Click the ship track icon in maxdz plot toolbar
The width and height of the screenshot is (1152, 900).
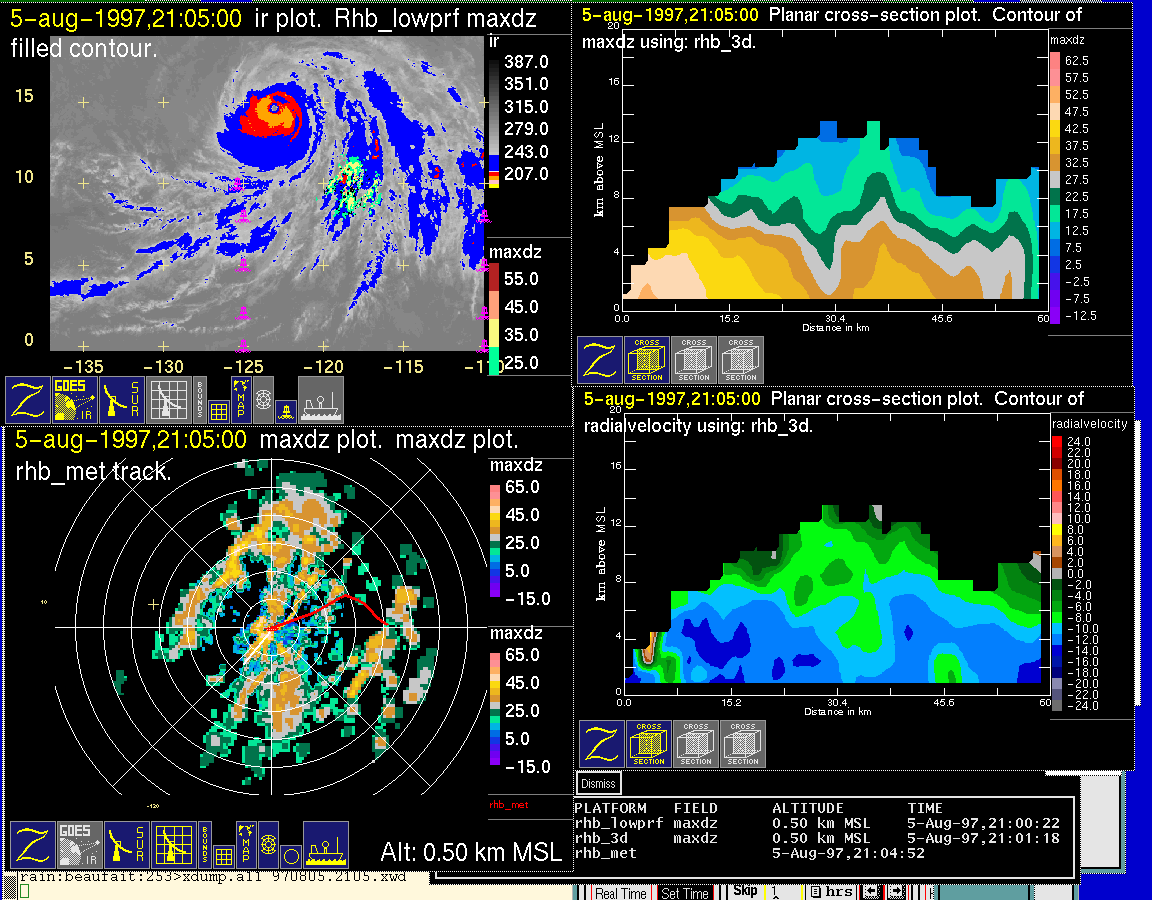click(325, 845)
